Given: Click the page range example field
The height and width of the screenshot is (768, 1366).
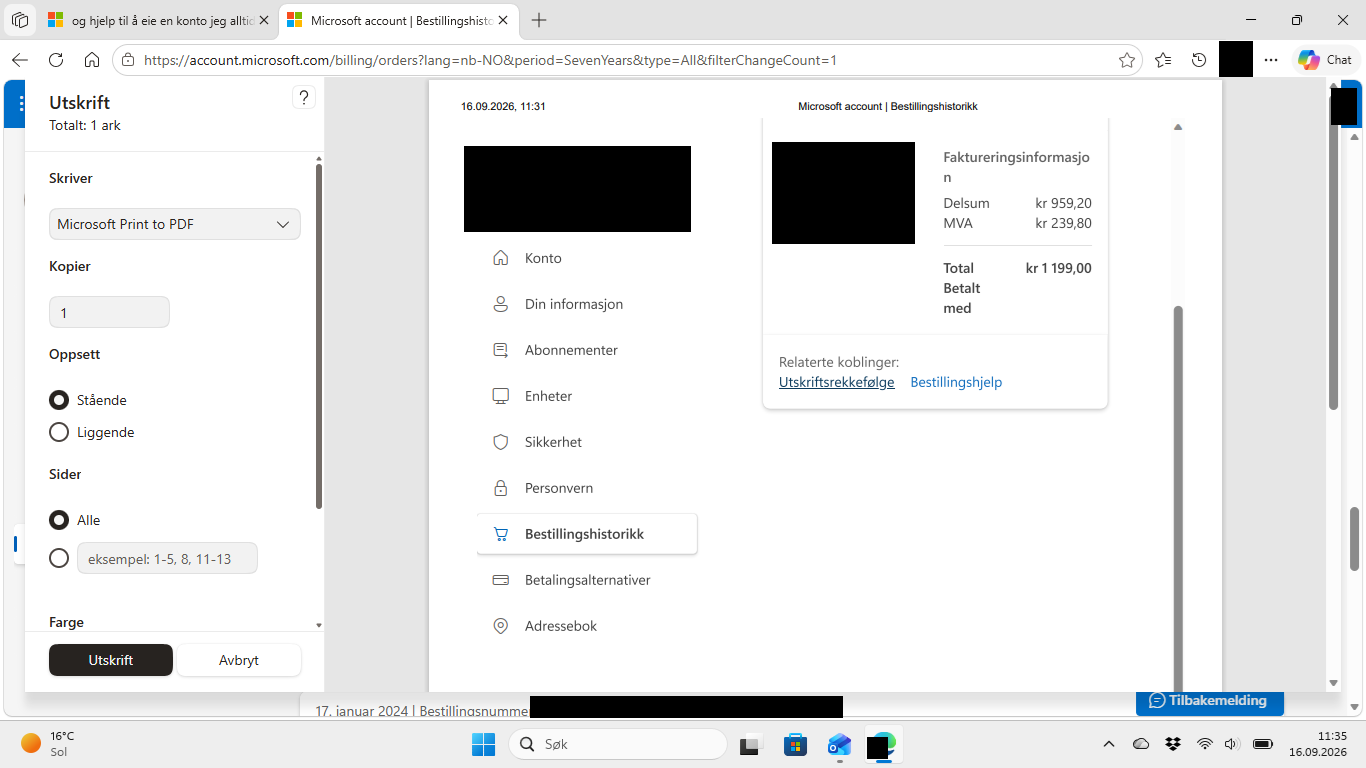Looking at the screenshot, I should [x=167, y=558].
